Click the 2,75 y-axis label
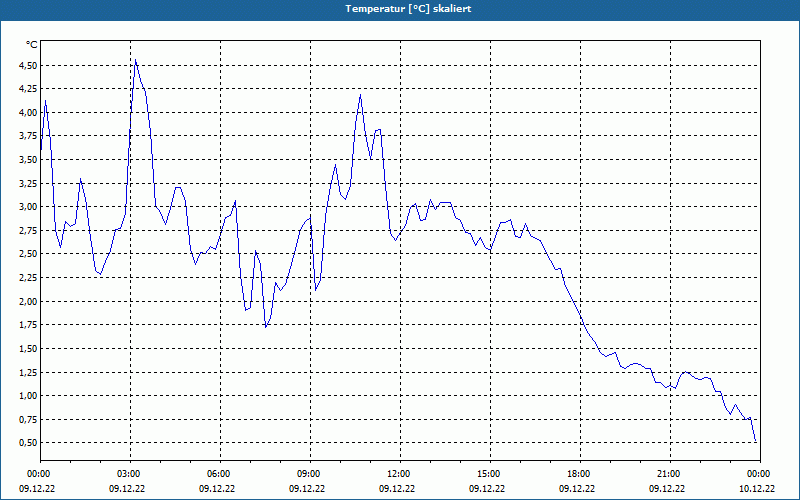This screenshot has height=500, width=800. [x=29, y=230]
